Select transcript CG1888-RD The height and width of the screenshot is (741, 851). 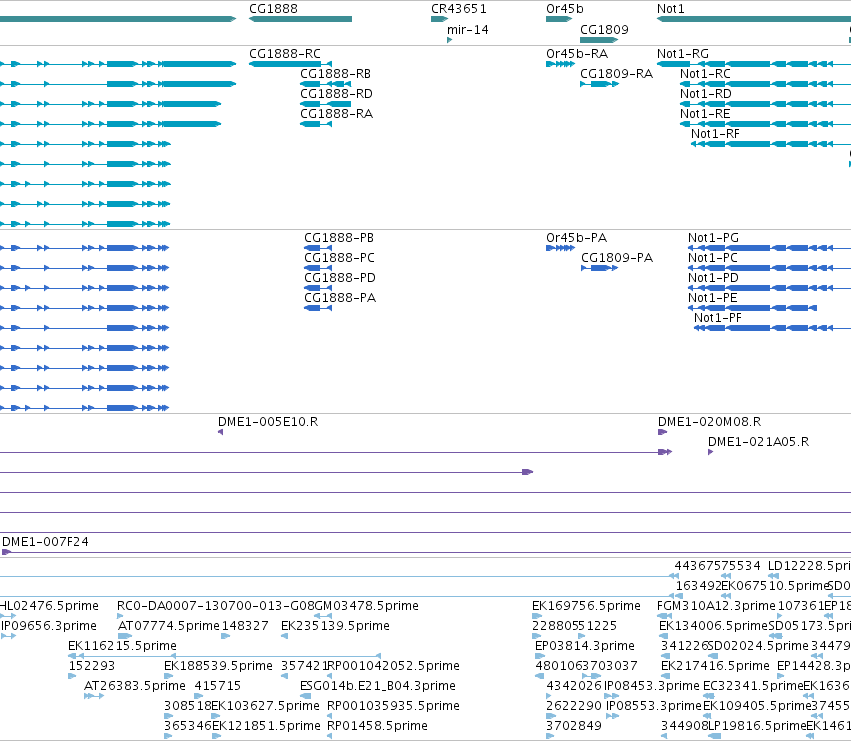pyautogui.click(x=326, y=104)
